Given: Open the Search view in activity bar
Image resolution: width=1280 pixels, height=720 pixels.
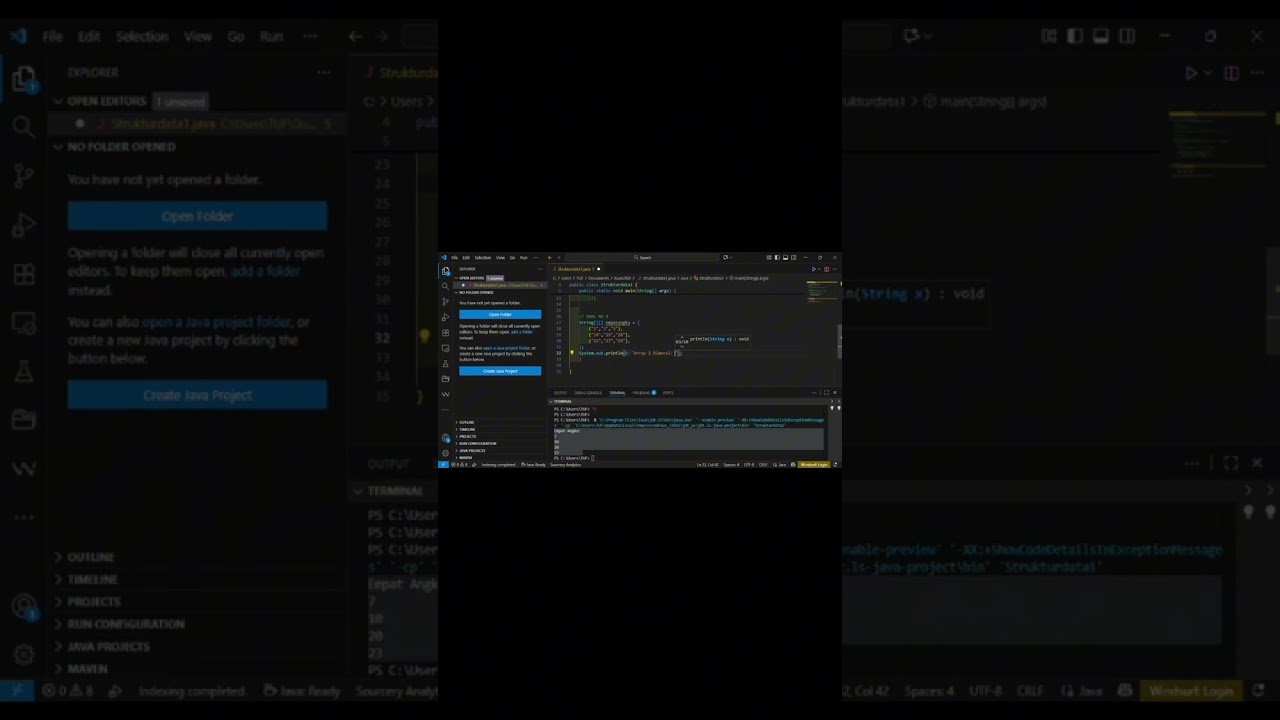Looking at the screenshot, I should coord(445,286).
